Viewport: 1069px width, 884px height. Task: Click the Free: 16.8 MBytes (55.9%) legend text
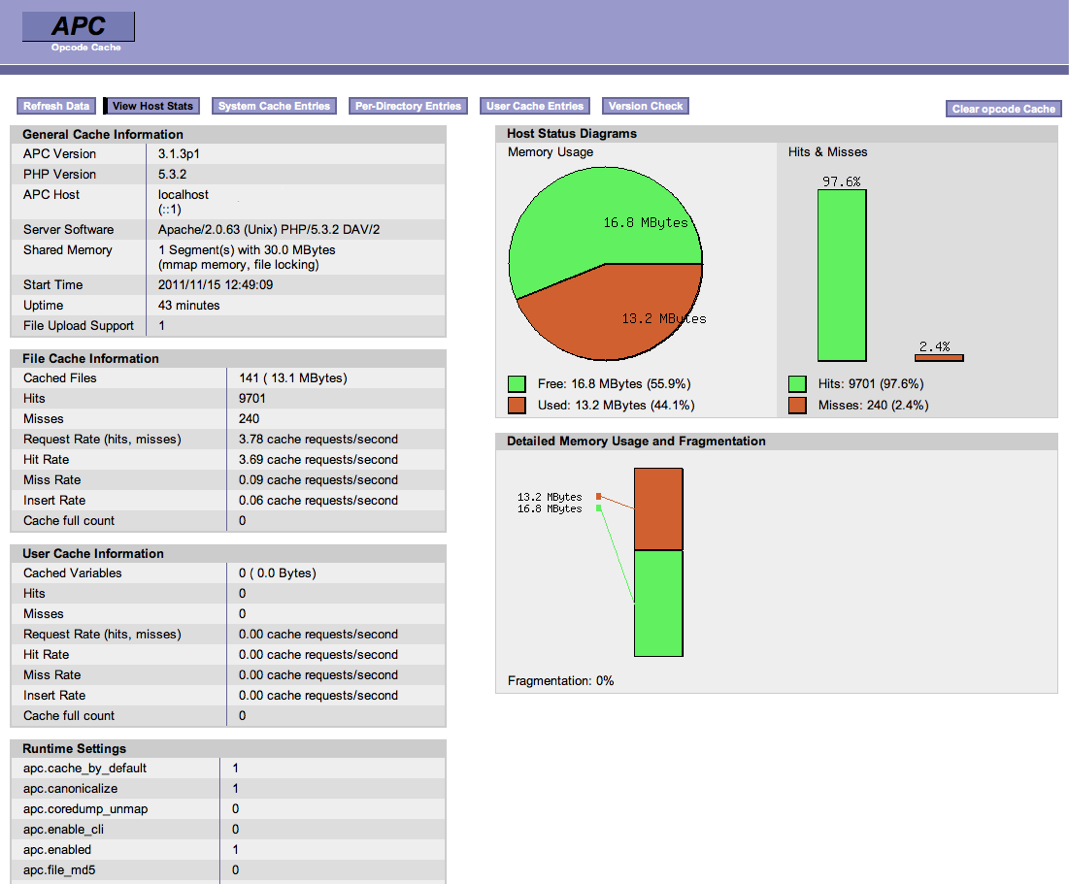tap(614, 384)
